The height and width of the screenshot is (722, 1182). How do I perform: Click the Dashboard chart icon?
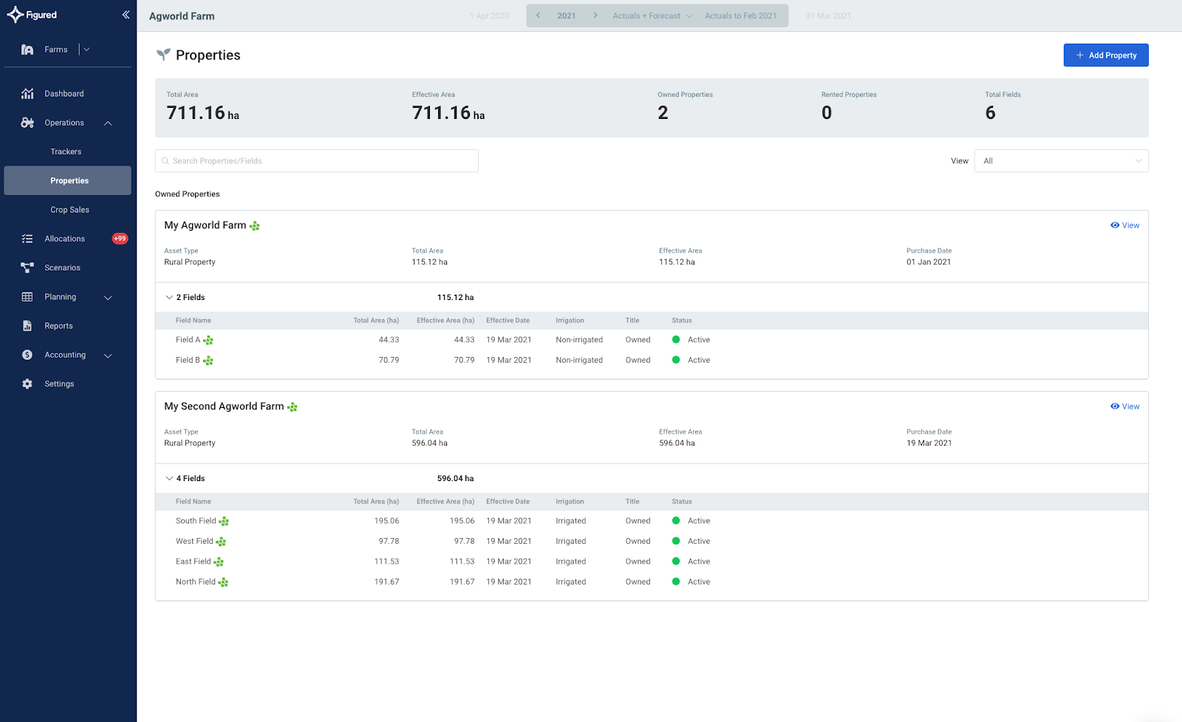tap(27, 93)
